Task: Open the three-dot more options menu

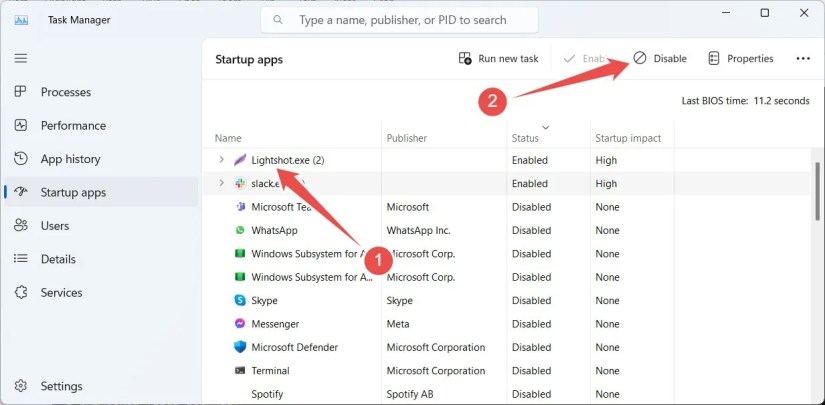Action: pos(802,59)
